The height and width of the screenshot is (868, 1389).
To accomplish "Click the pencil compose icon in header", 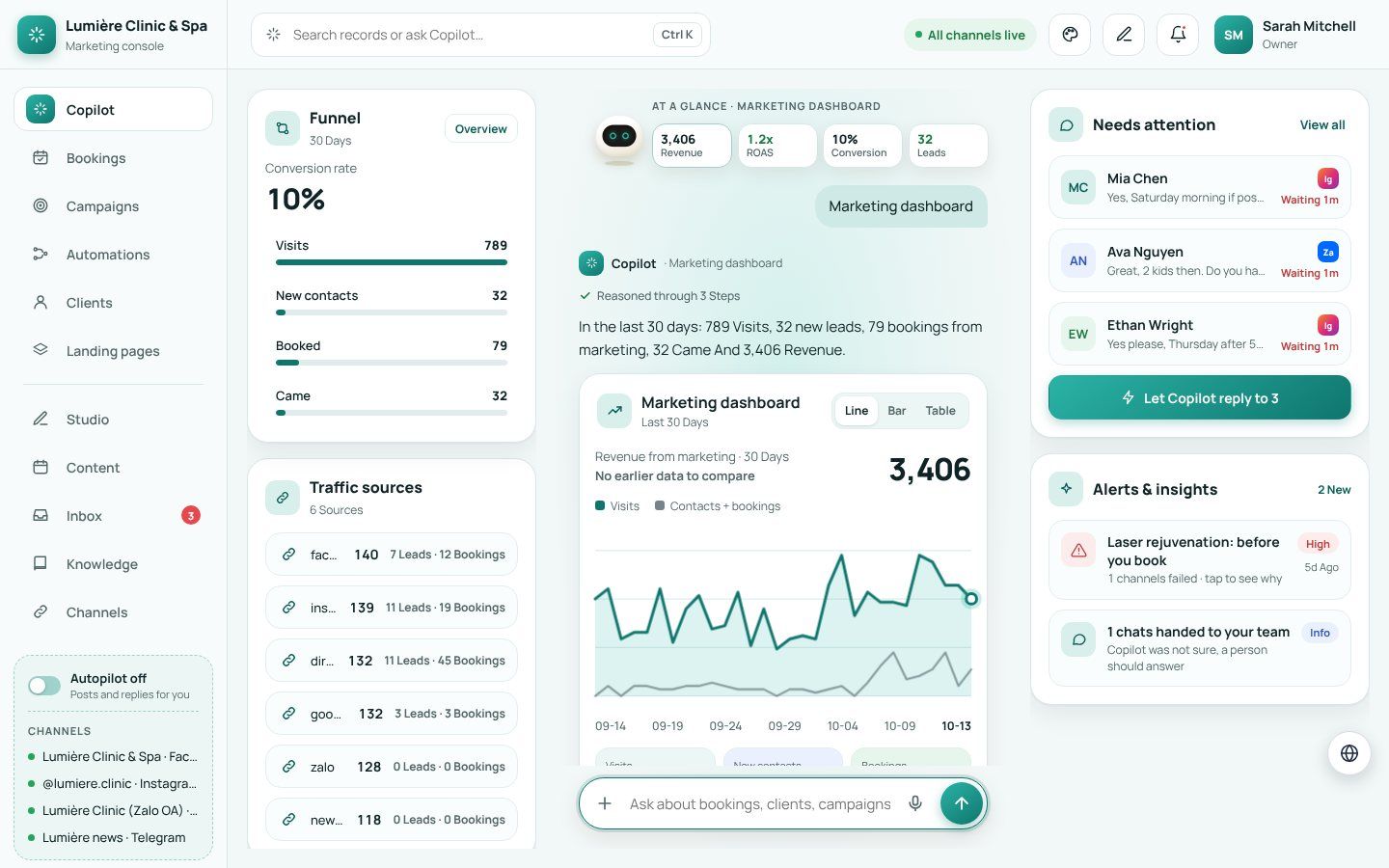I will coord(1124,35).
